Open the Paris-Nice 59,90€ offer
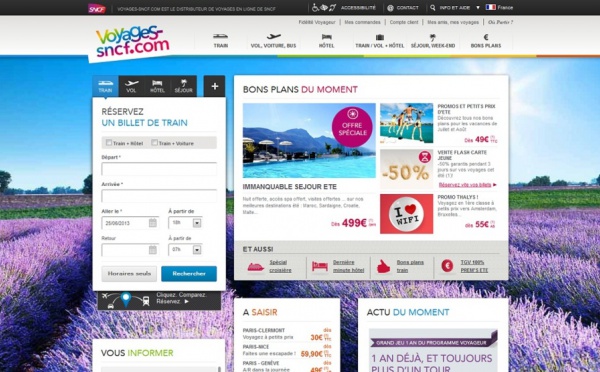The width and height of the screenshot is (600, 372). coord(287,350)
